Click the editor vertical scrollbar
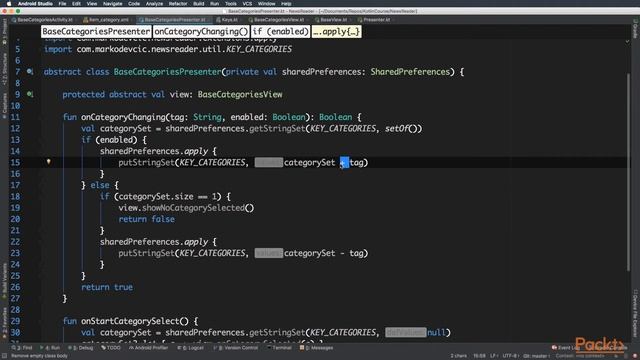 [629, 171]
